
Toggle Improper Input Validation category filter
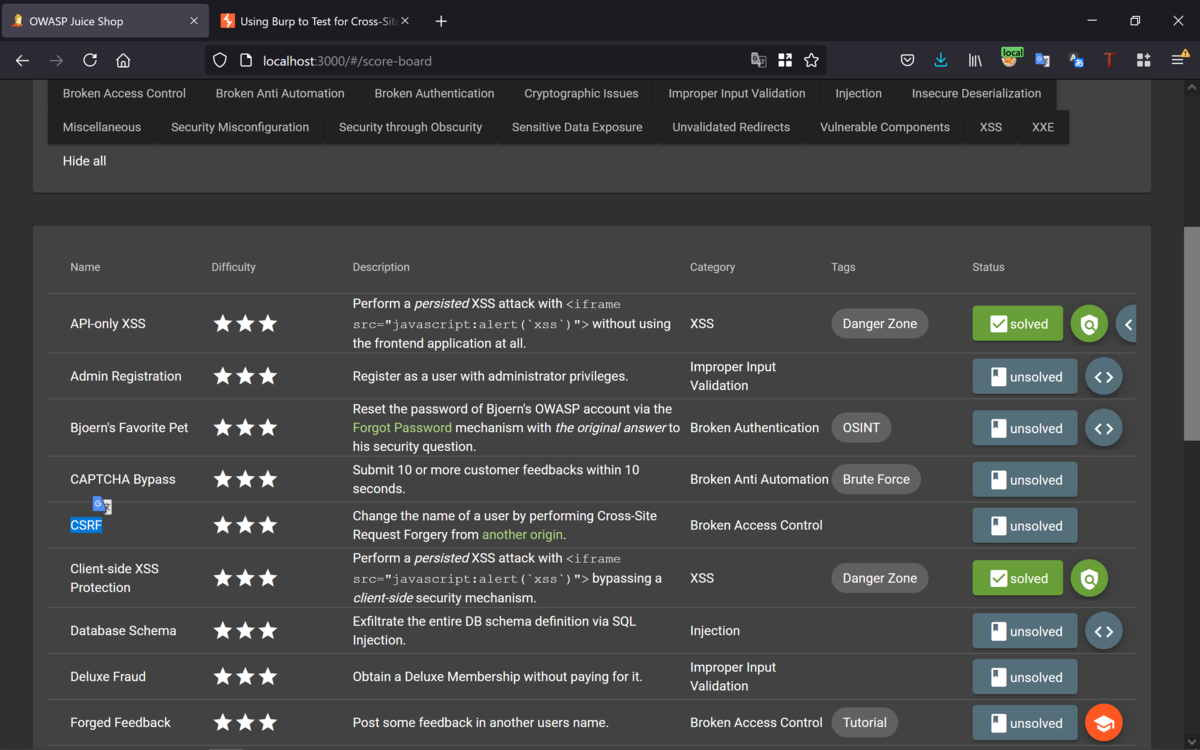pyautogui.click(x=737, y=93)
